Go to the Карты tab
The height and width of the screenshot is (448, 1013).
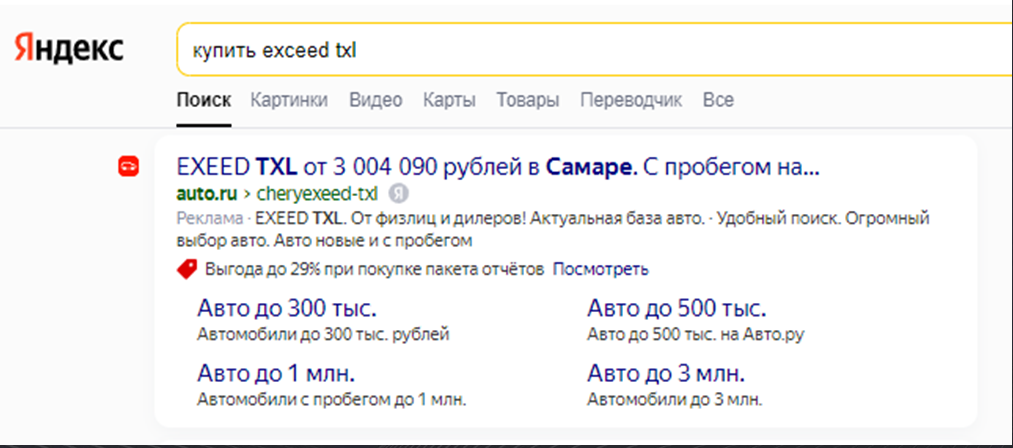click(449, 100)
